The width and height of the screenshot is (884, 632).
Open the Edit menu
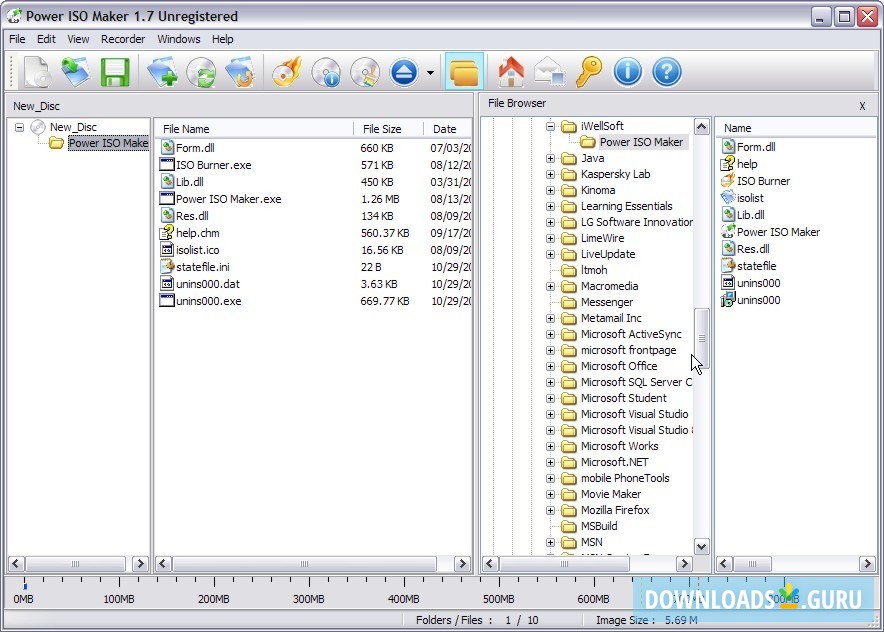[46, 39]
